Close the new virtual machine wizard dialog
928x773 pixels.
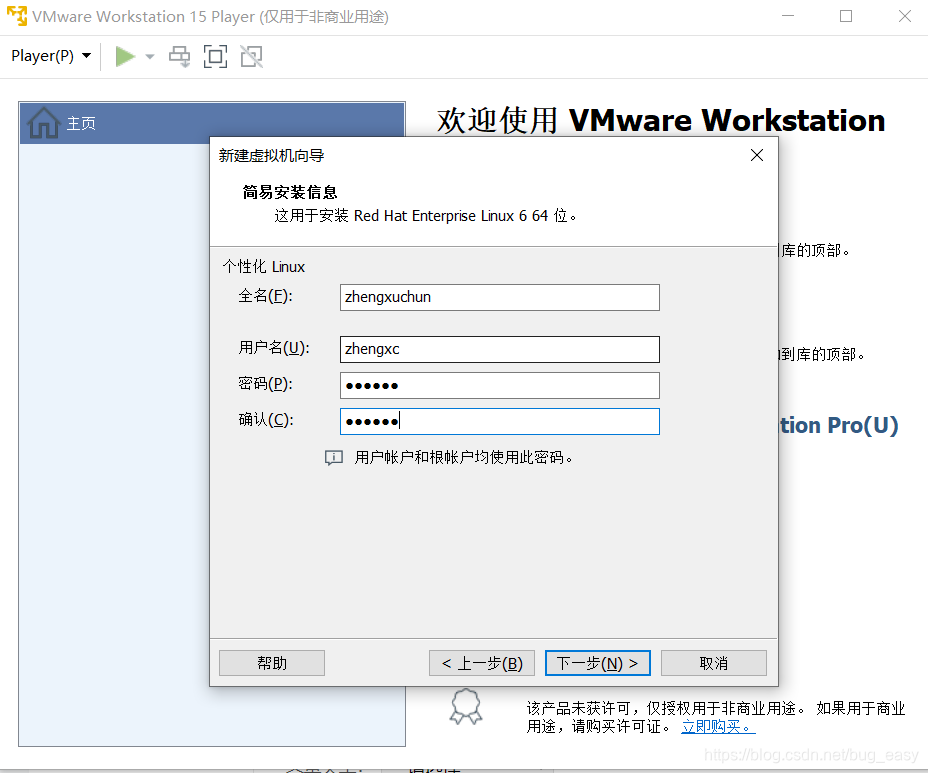756,155
